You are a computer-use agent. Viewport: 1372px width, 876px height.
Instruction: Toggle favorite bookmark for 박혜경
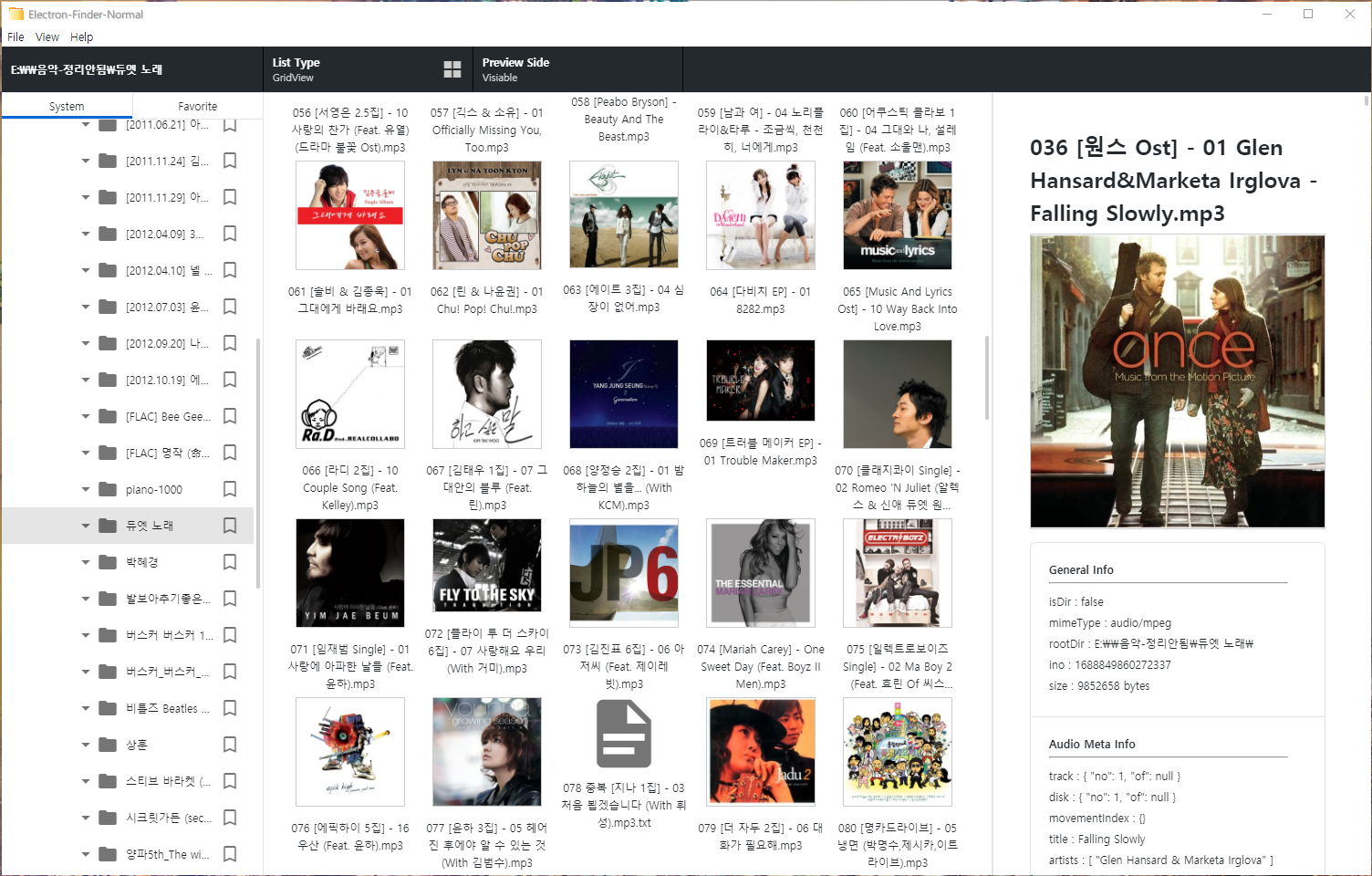click(230, 562)
